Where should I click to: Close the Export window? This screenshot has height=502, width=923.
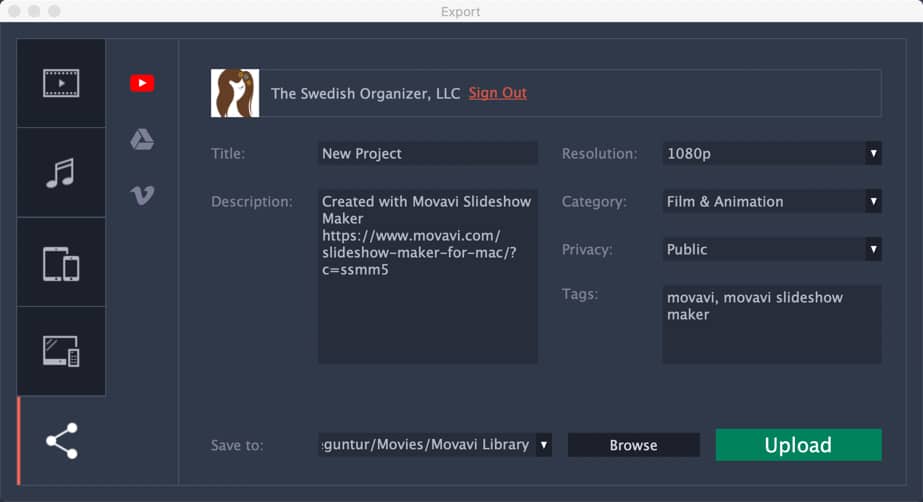15,11
